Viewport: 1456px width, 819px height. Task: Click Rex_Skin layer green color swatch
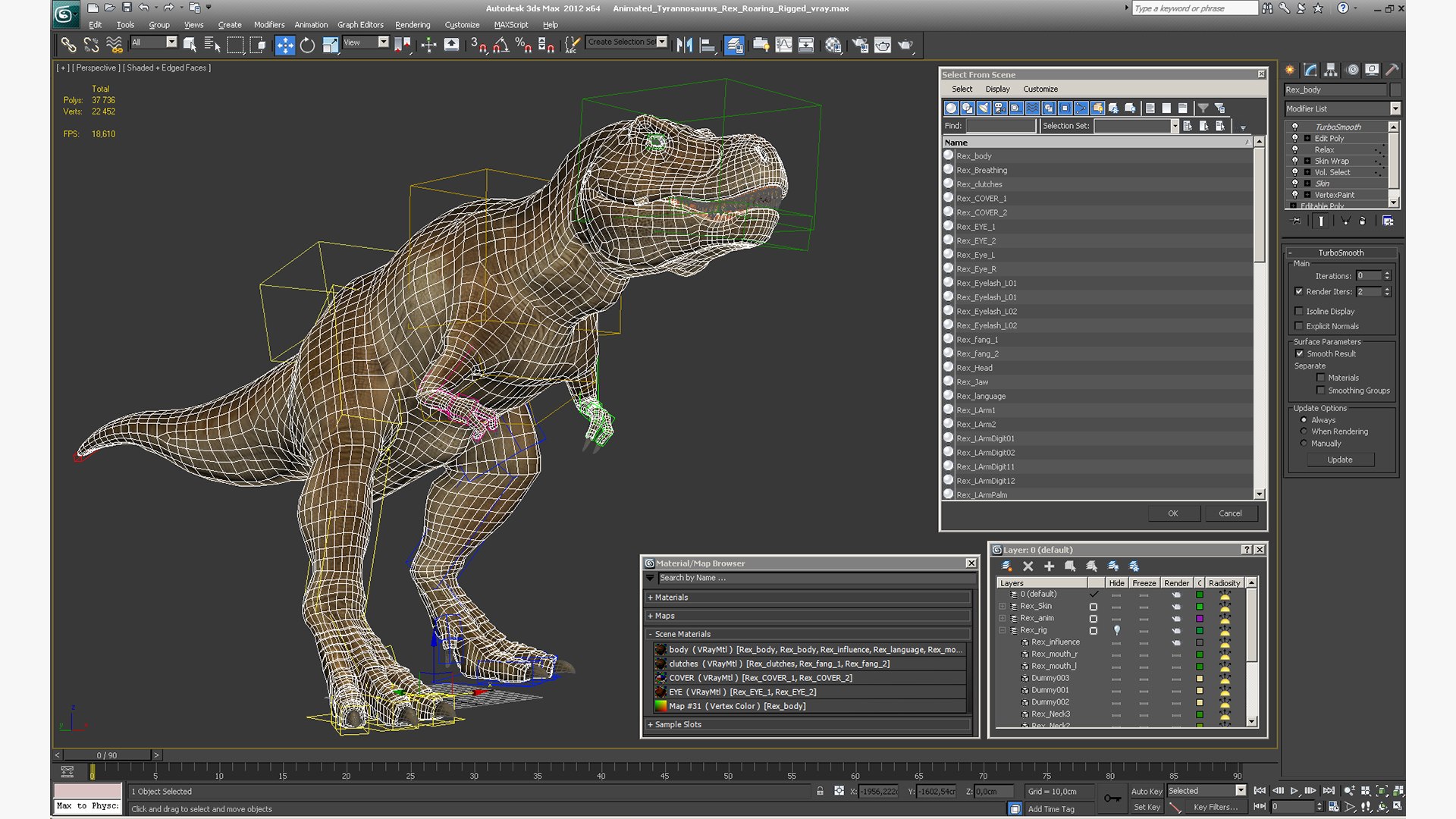(1200, 606)
